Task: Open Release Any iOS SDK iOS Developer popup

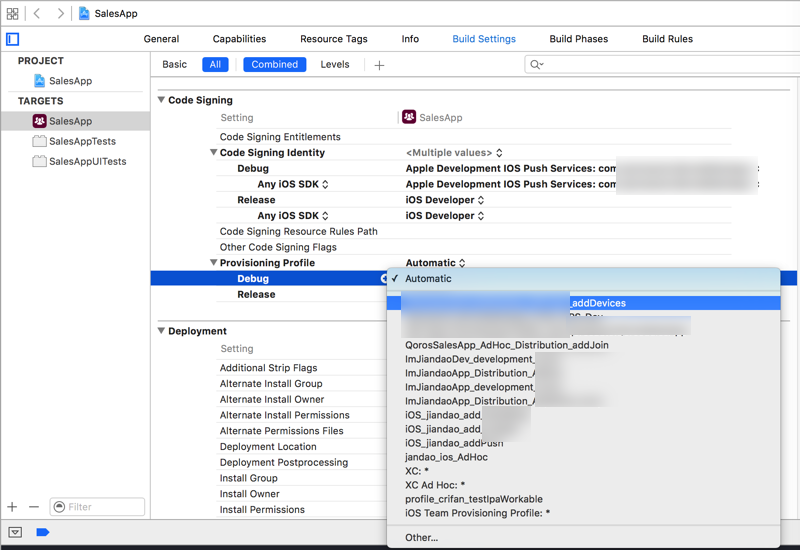Action: pyautogui.click(x=444, y=216)
